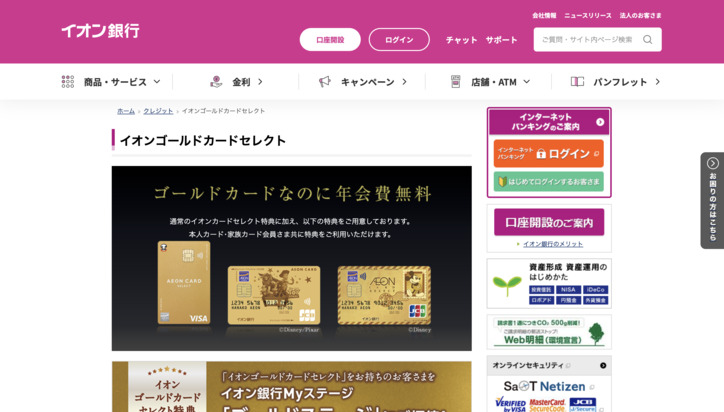724x412 pixels.
Task: Click the orange インターネットバンキング ログイン button
Action: (549, 153)
